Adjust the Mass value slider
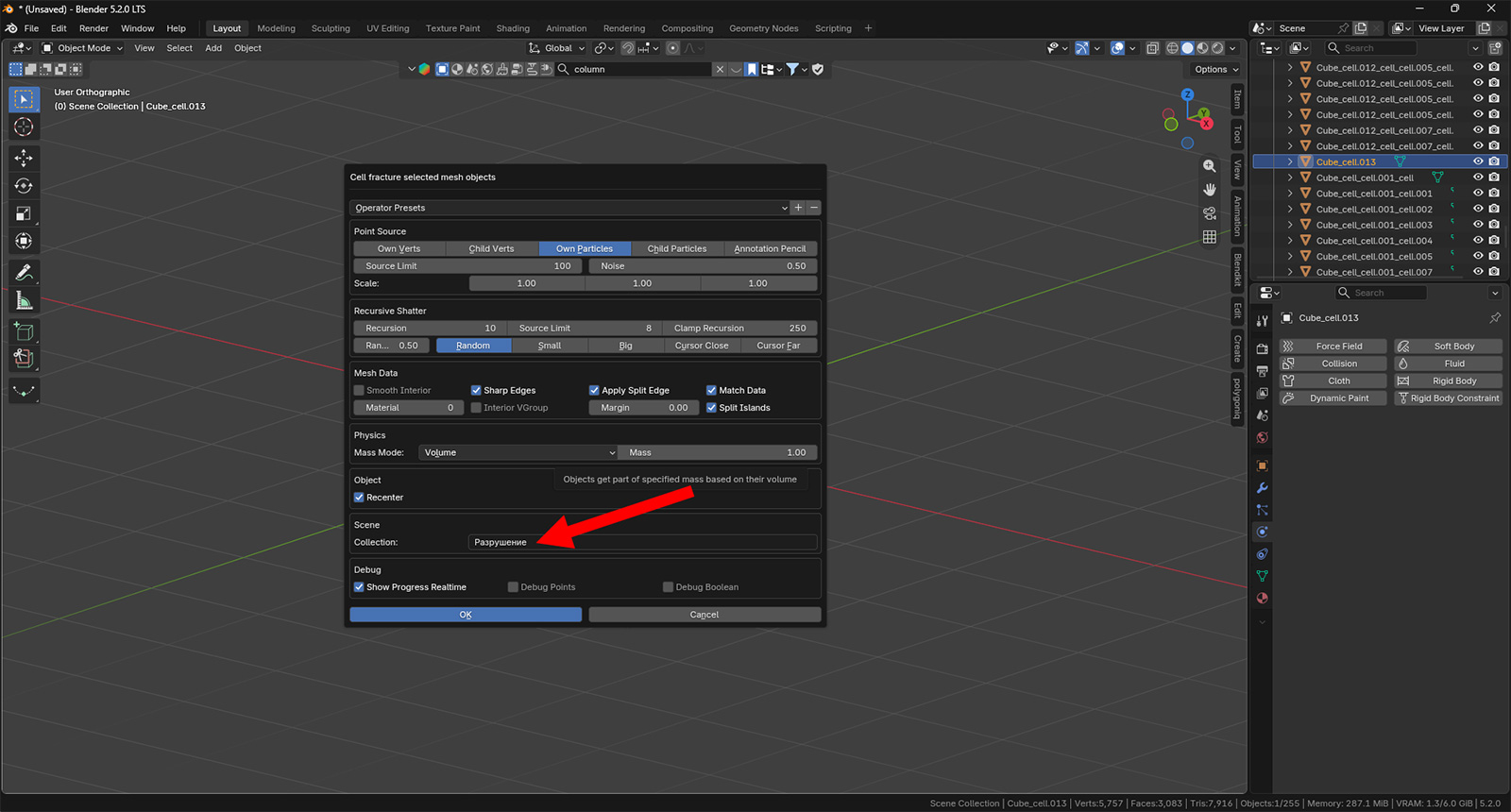 point(718,453)
